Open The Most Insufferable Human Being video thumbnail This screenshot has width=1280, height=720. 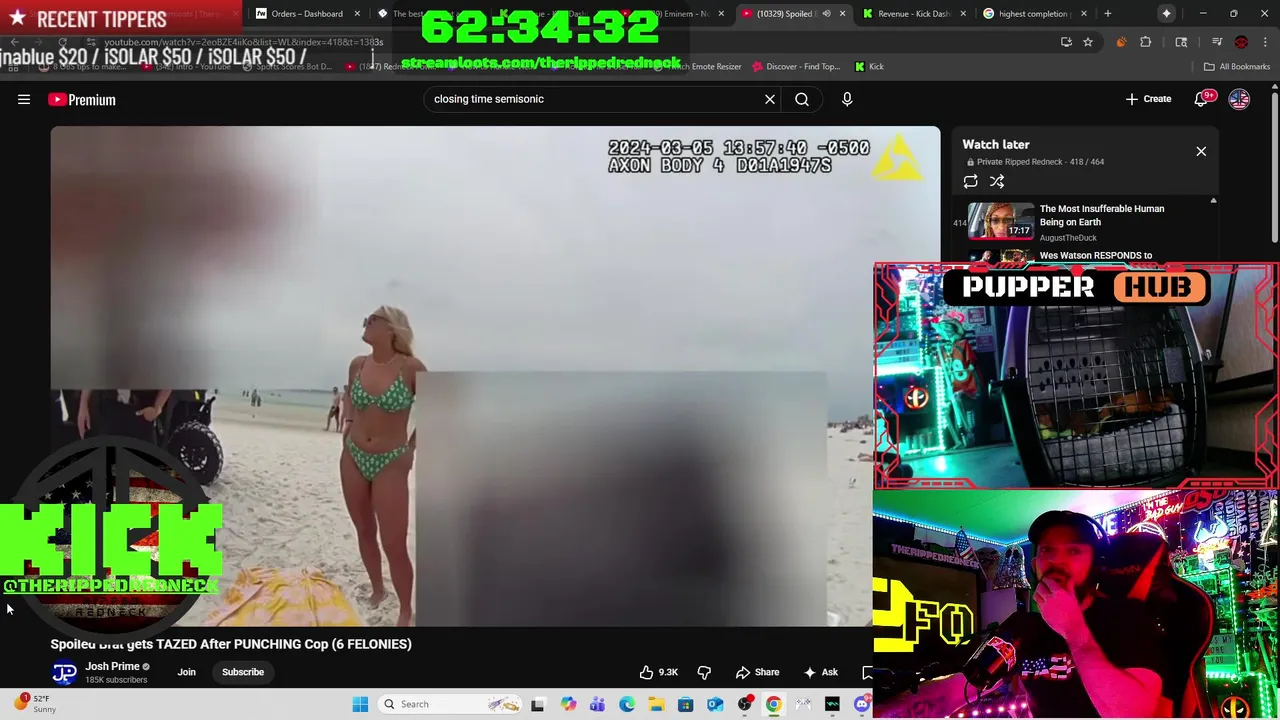pyautogui.click(x=1001, y=221)
